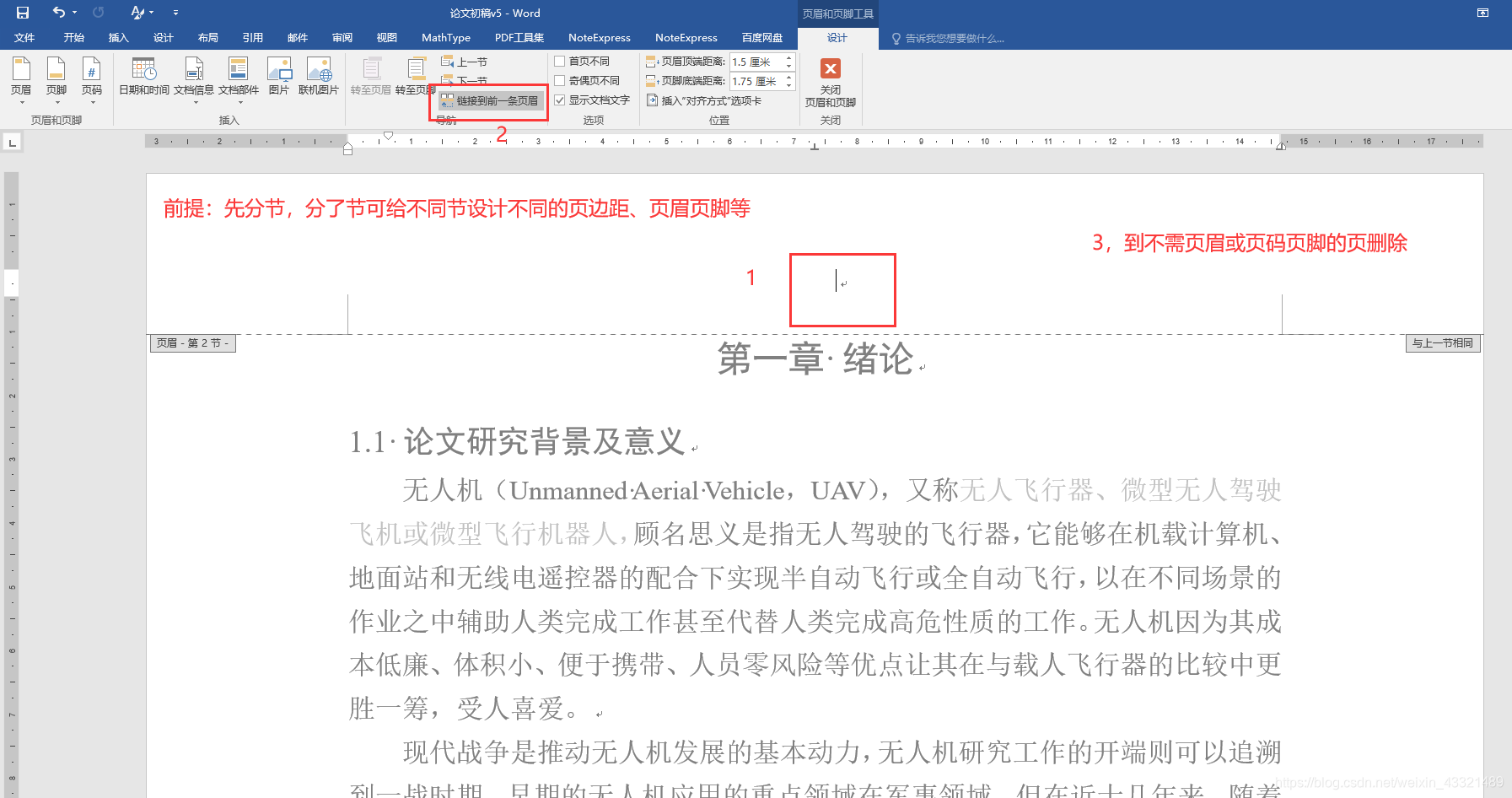Expand the 页眉 dropdown arrow

[x=22, y=103]
